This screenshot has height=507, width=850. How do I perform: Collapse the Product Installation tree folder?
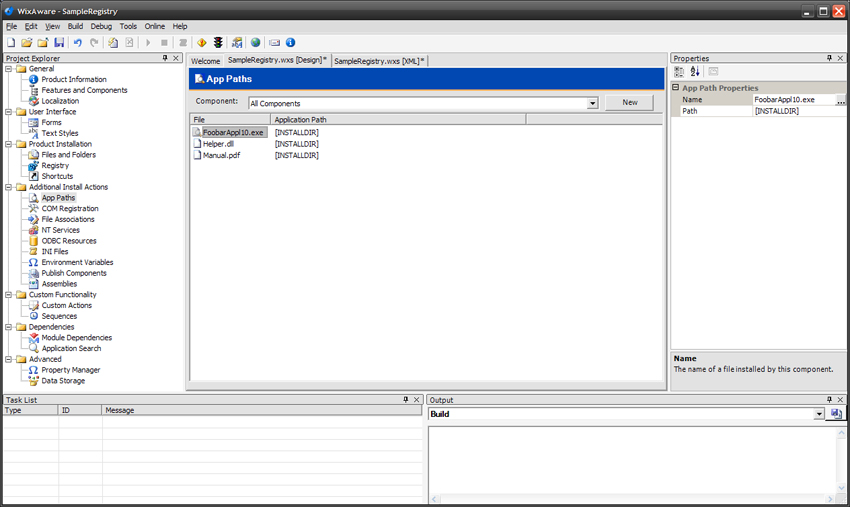pos(9,144)
